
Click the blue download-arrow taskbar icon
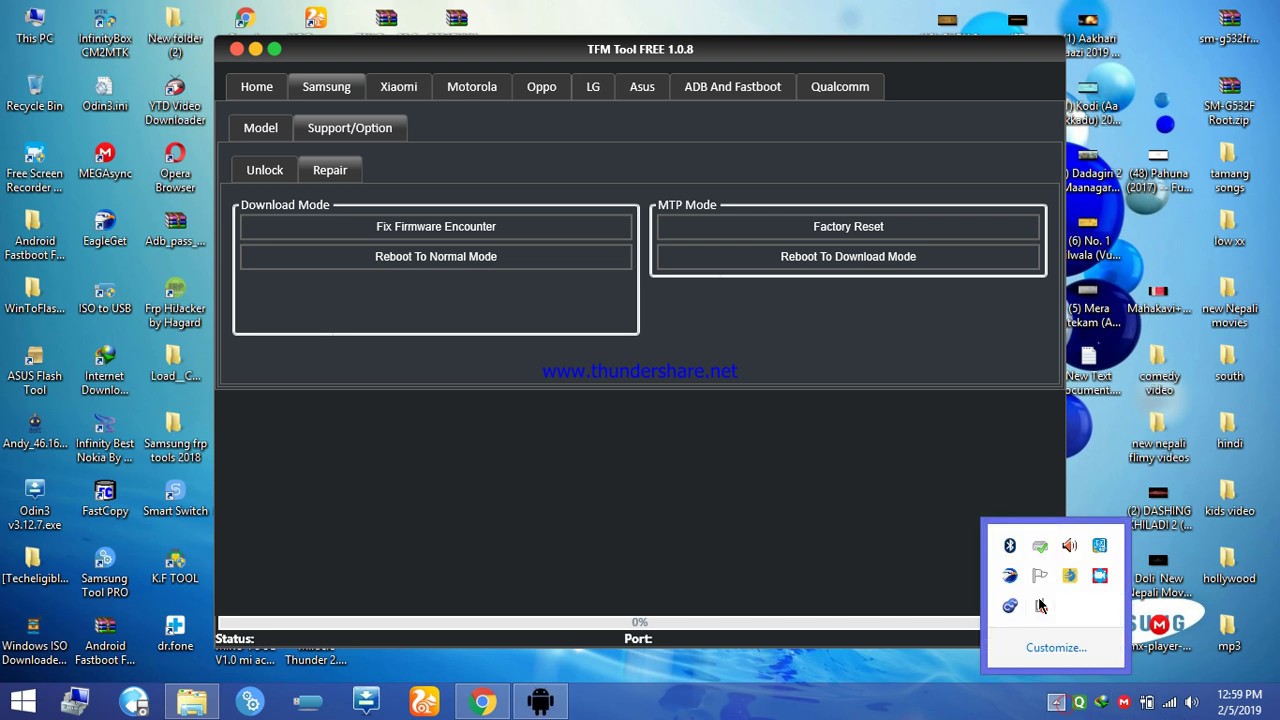[x=367, y=702]
